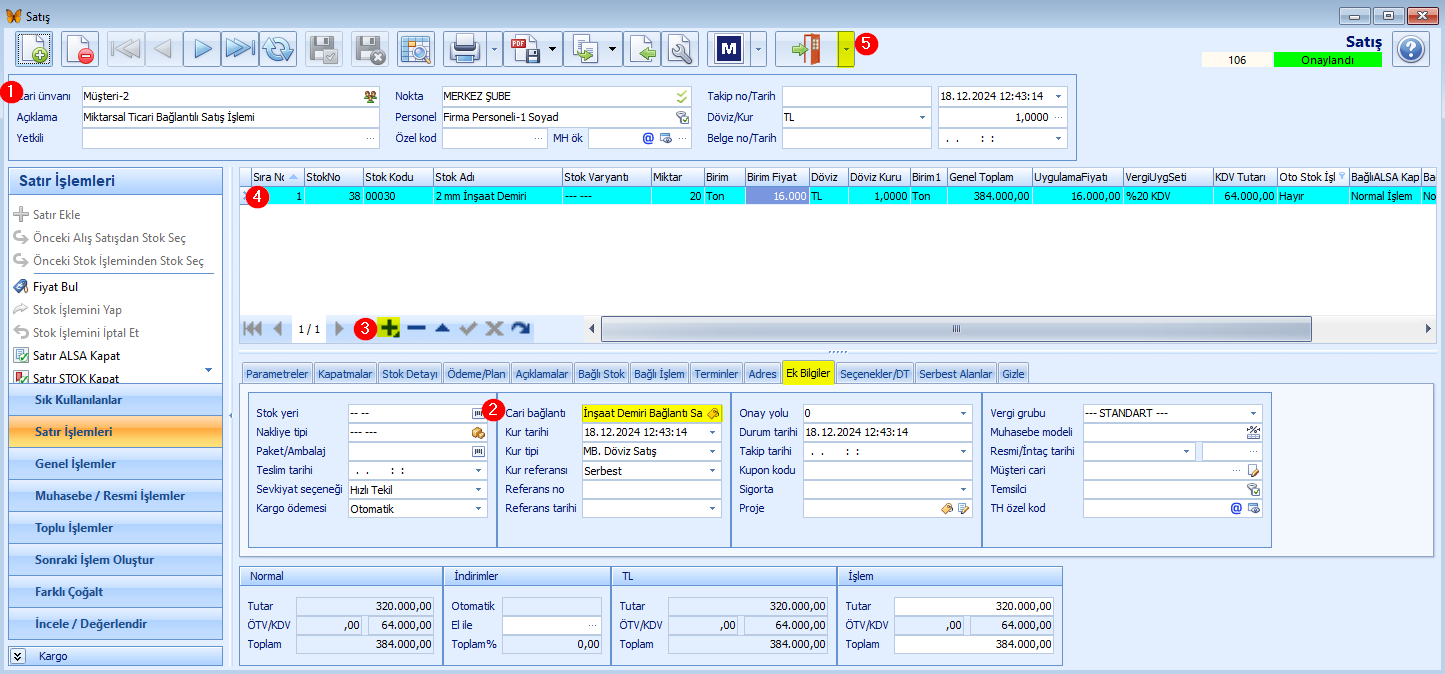Create a new sales document

pyautogui.click(x=34, y=48)
